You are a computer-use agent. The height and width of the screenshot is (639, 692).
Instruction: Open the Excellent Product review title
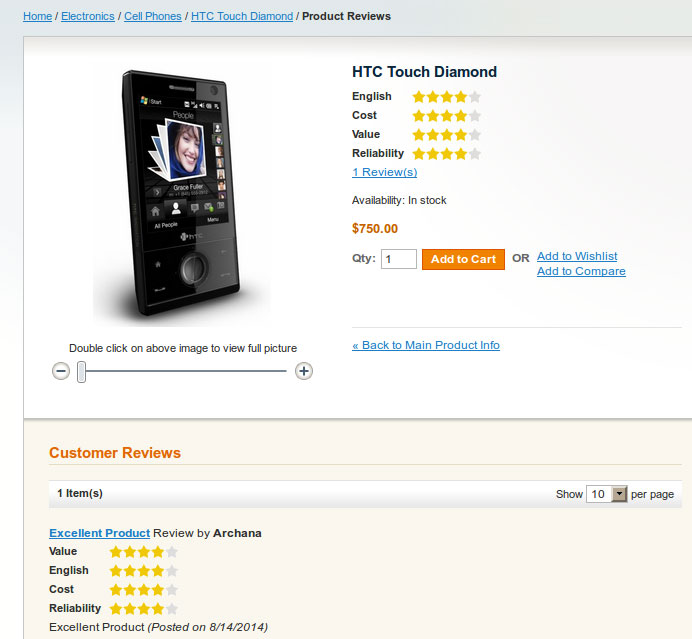coord(99,533)
